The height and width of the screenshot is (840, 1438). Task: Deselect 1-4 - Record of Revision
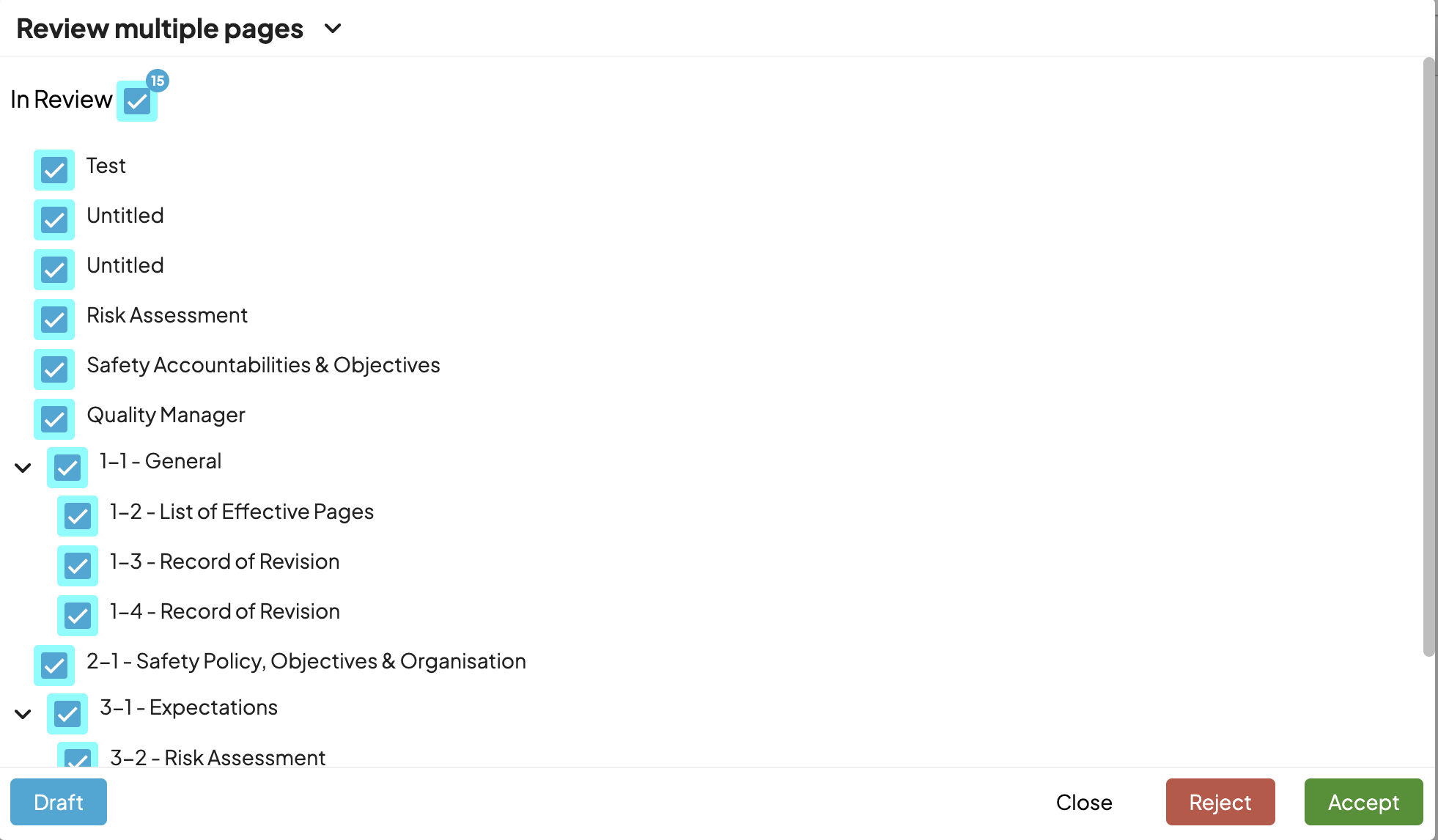[x=78, y=616]
